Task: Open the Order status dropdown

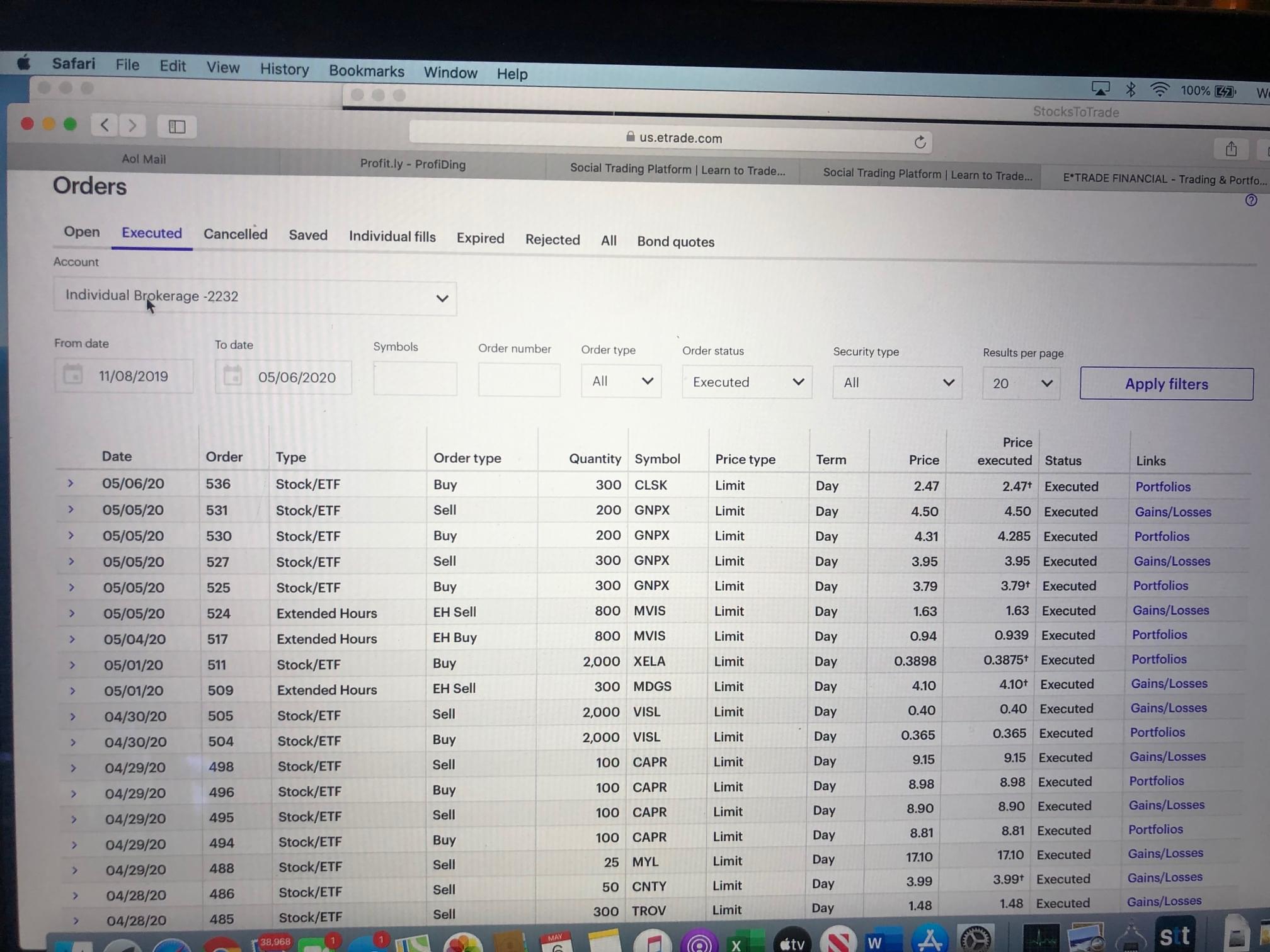Action: coord(747,382)
